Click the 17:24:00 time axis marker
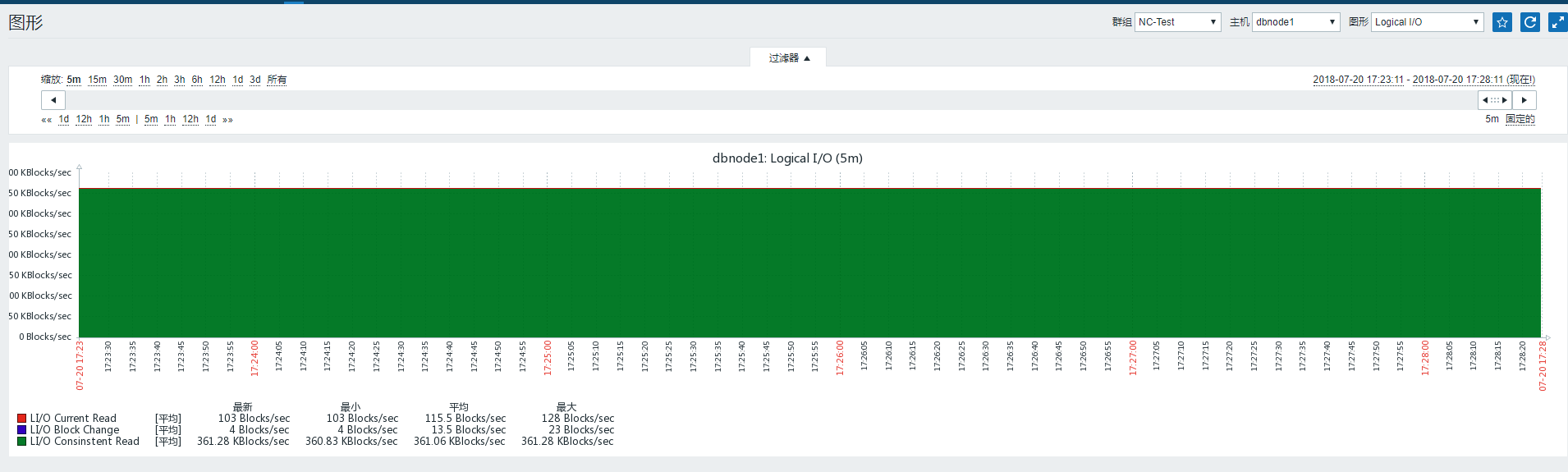The height and width of the screenshot is (472, 1568). pyautogui.click(x=254, y=359)
